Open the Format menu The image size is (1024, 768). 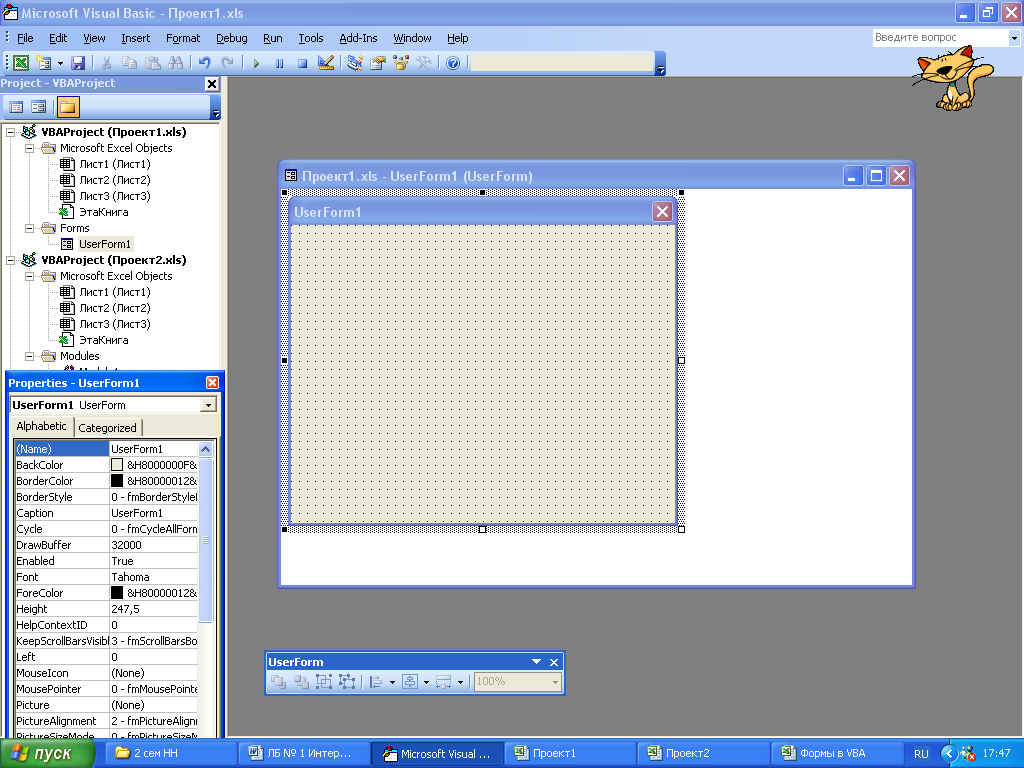183,38
